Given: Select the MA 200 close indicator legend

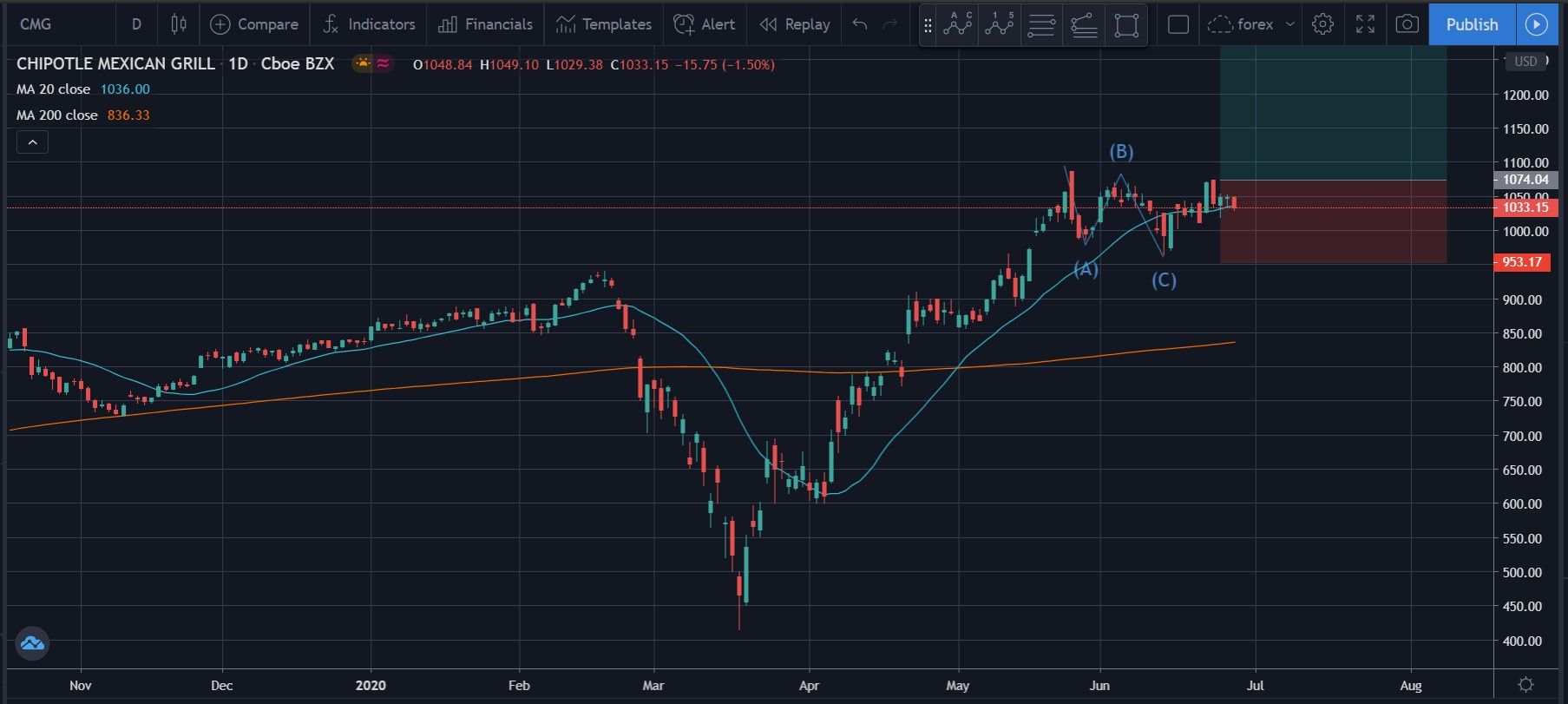Looking at the screenshot, I should [83, 115].
